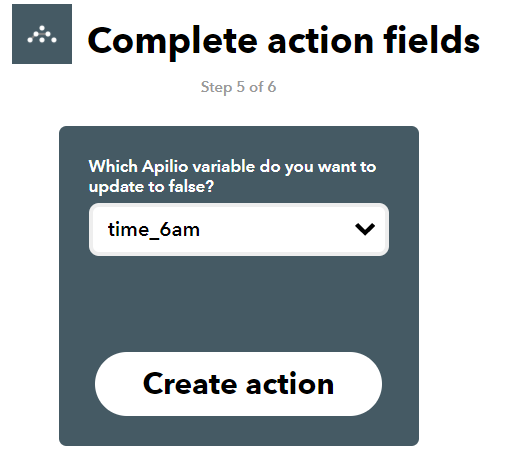Viewport: 516px width, 469px height.
Task: Click "update to false?" label text
Action: tap(151, 187)
